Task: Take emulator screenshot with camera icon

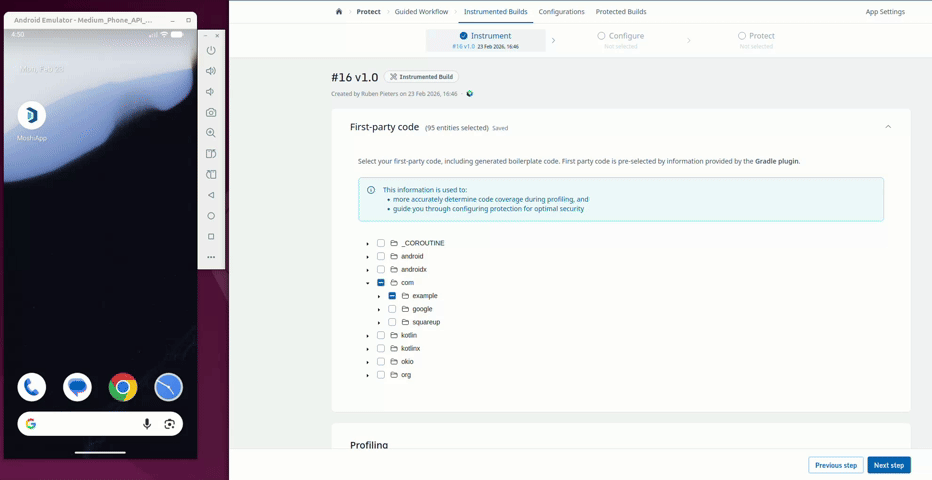Action: [211, 113]
